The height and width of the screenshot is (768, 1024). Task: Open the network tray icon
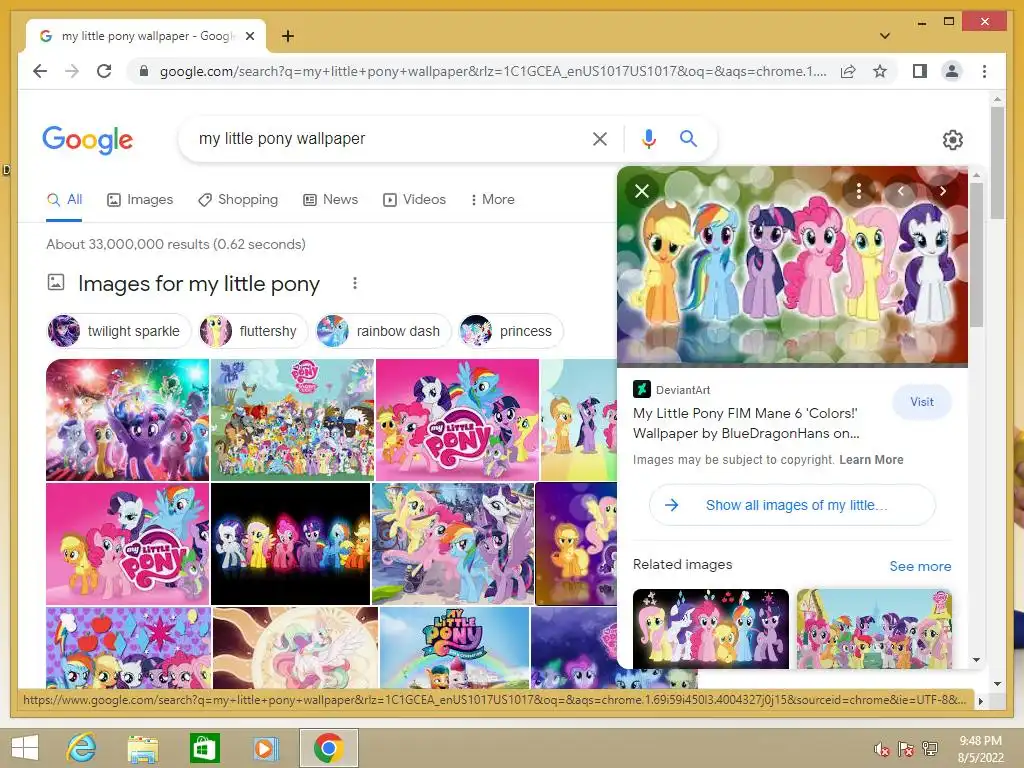click(x=930, y=749)
